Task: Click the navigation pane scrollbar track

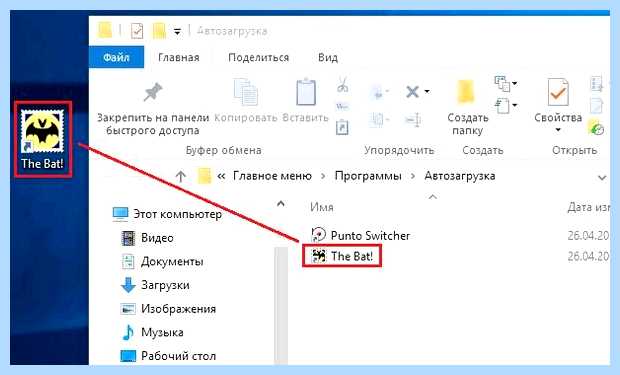Action: tap(281, 305)
